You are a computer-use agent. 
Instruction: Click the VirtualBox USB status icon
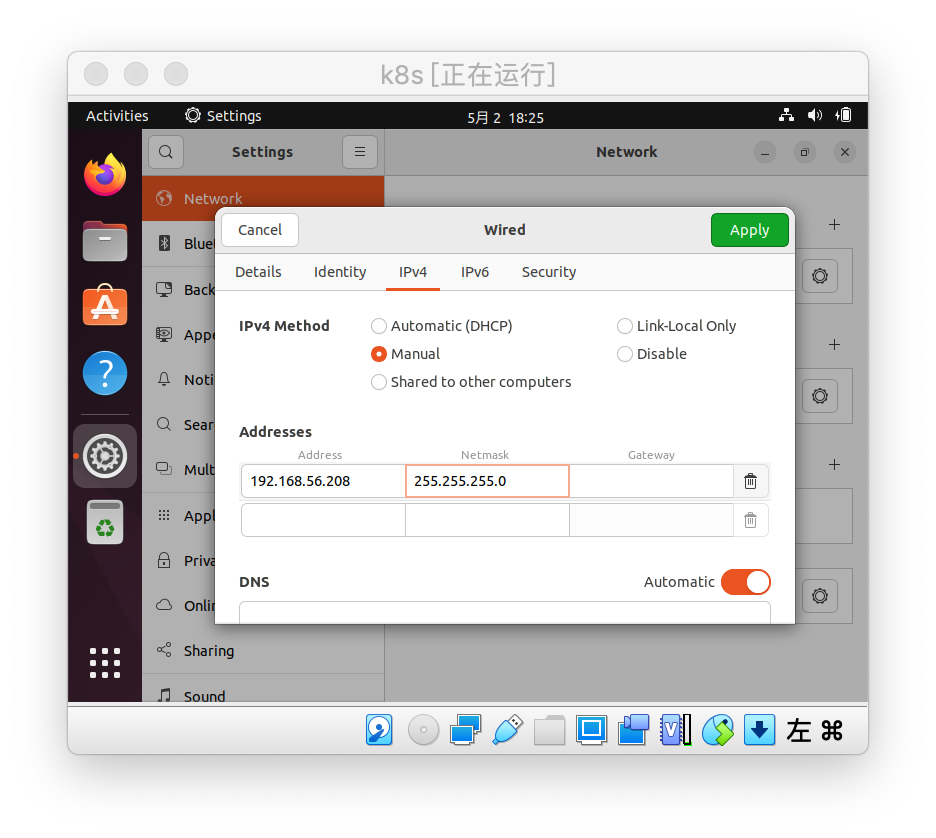point(507,730)
